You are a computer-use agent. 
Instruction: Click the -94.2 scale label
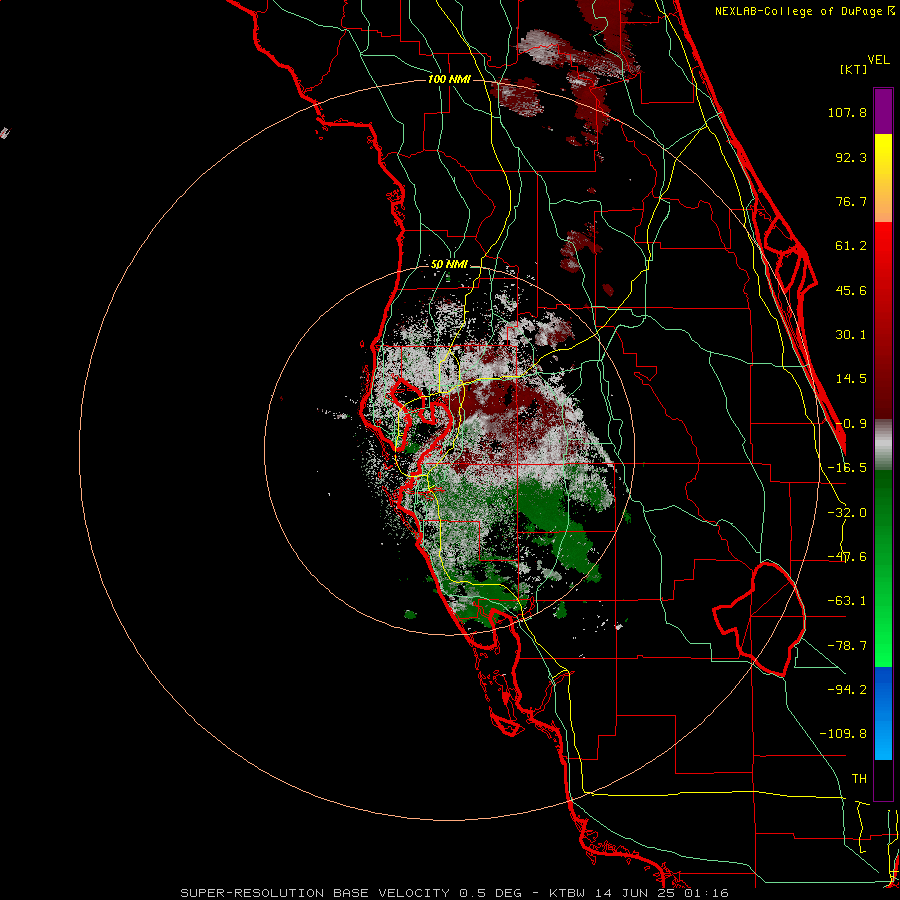(x=847, y=689)
